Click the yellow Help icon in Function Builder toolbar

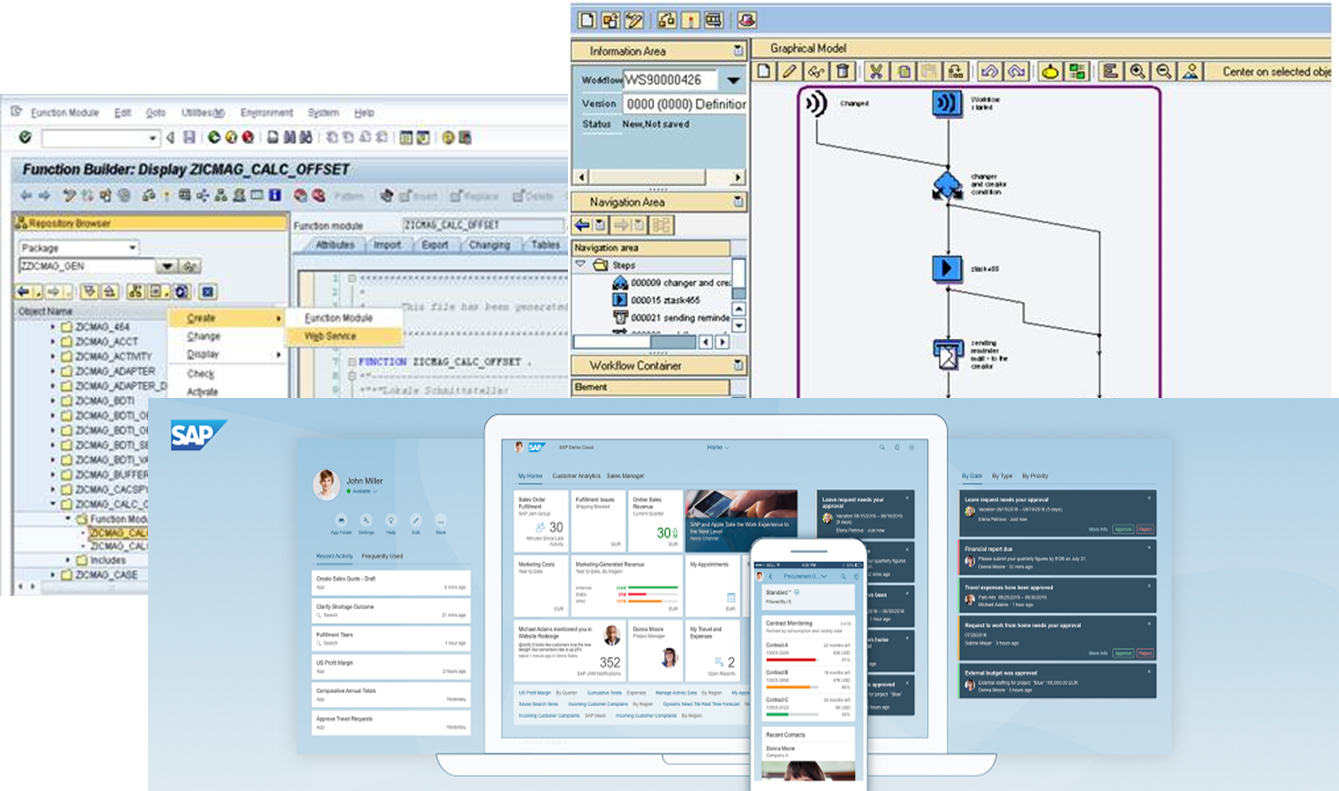(449, 138)
